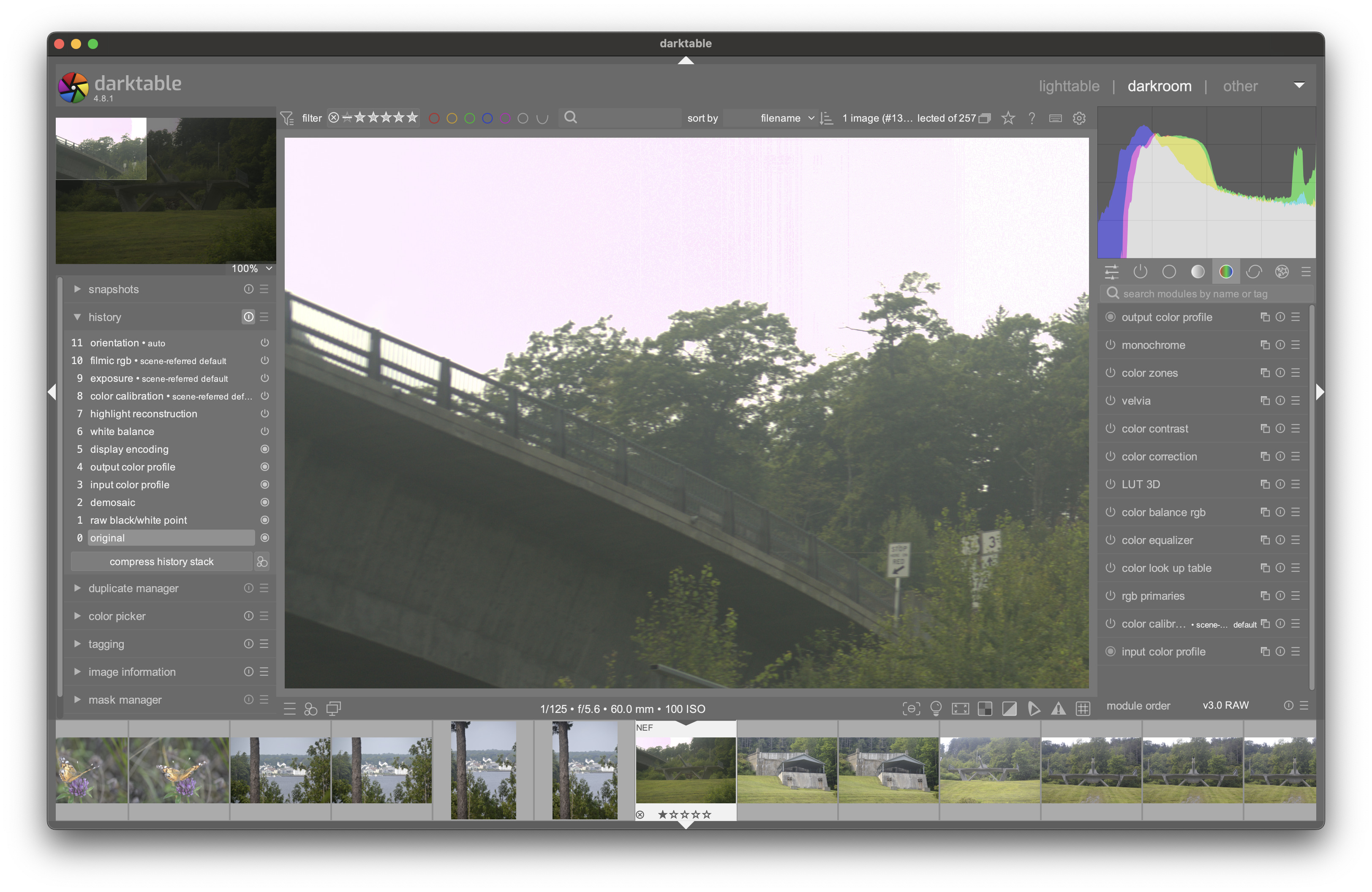Viewport: 1372px width, 892px height.
Task: Enable the color correction module
Action: [1110, 457]
